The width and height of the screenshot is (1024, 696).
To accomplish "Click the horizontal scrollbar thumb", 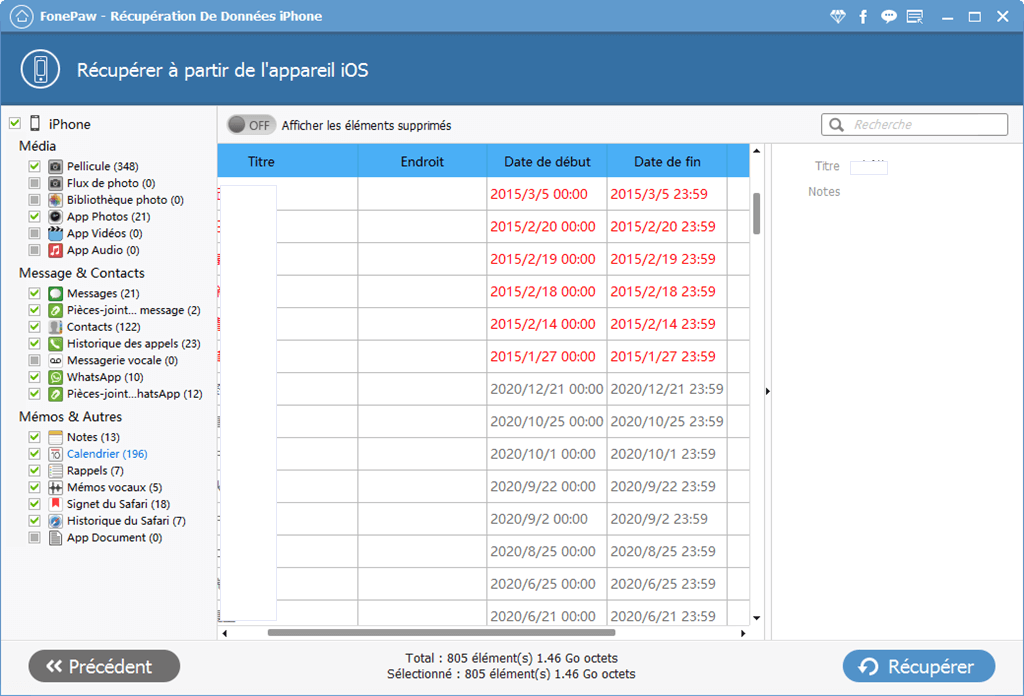I will [x=441, y=633].
